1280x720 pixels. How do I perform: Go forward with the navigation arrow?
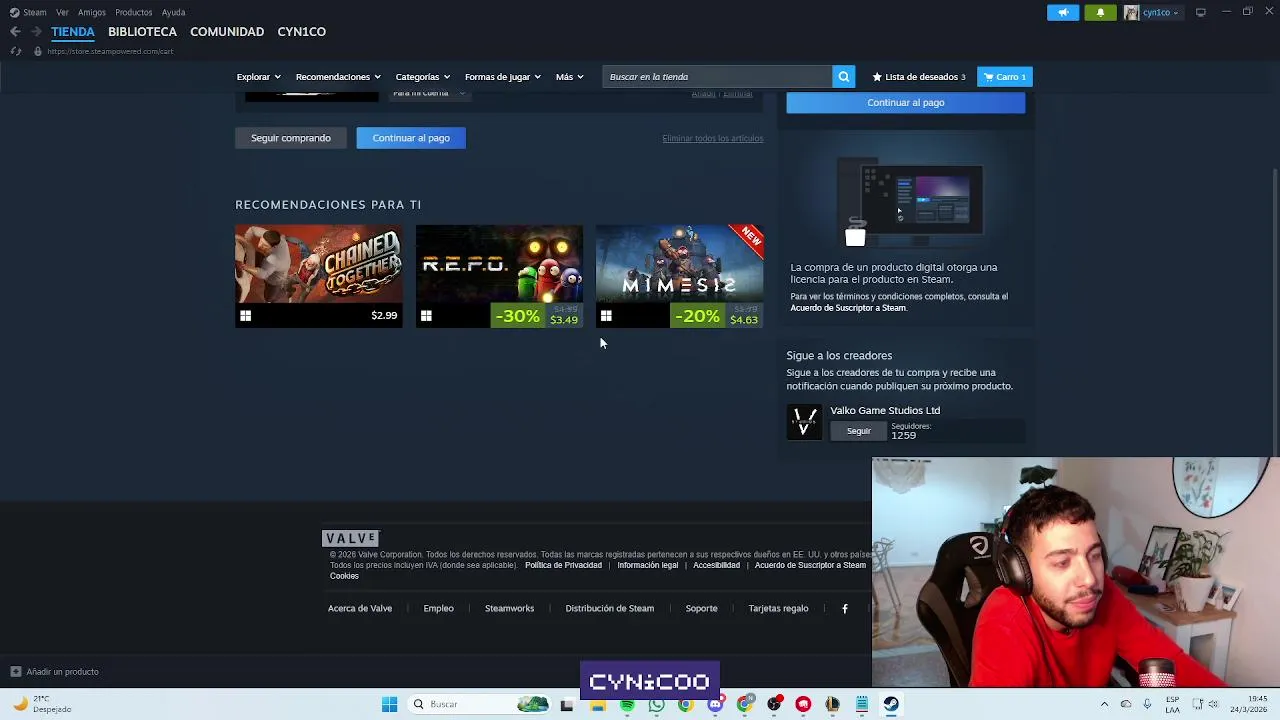pos(36,32)
